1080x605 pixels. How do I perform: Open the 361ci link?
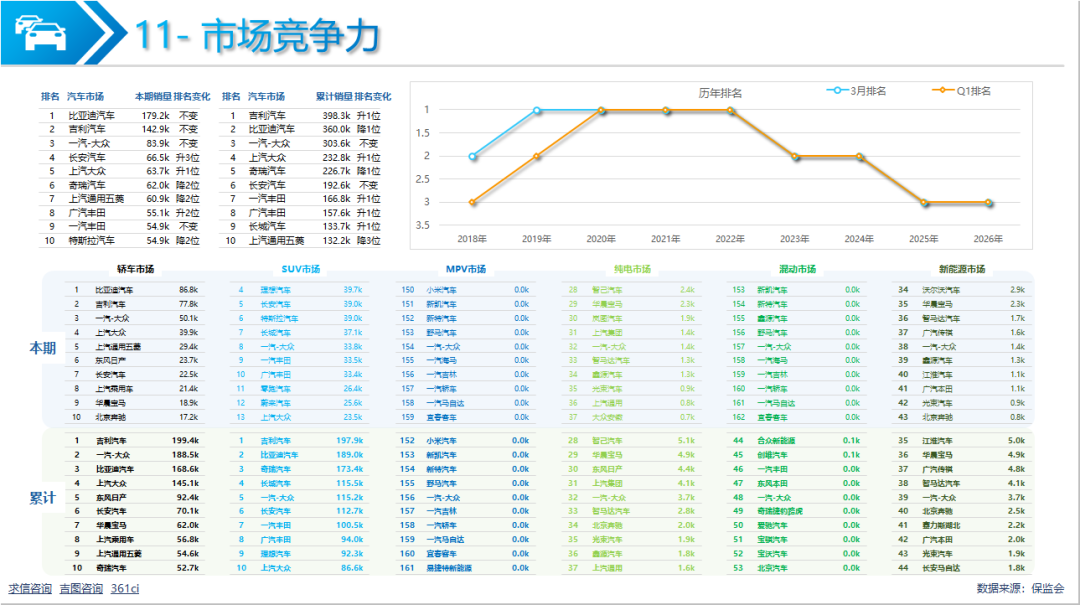(125, 588)
